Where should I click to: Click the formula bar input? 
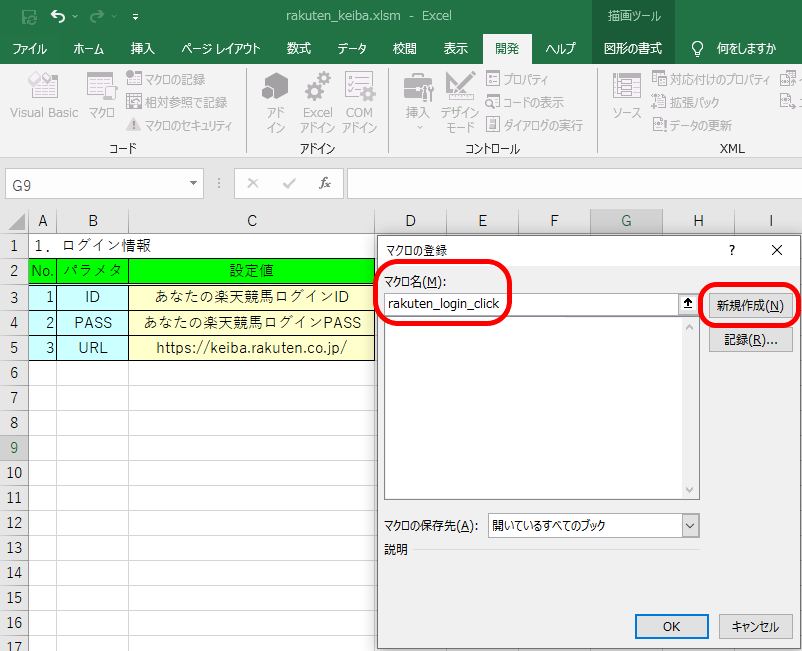coord(574,184)
